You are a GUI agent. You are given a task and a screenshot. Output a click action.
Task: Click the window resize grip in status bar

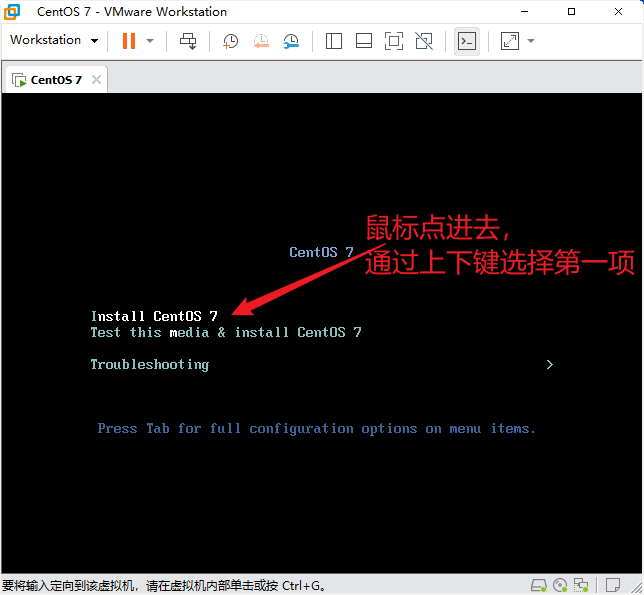pos(637,588)
